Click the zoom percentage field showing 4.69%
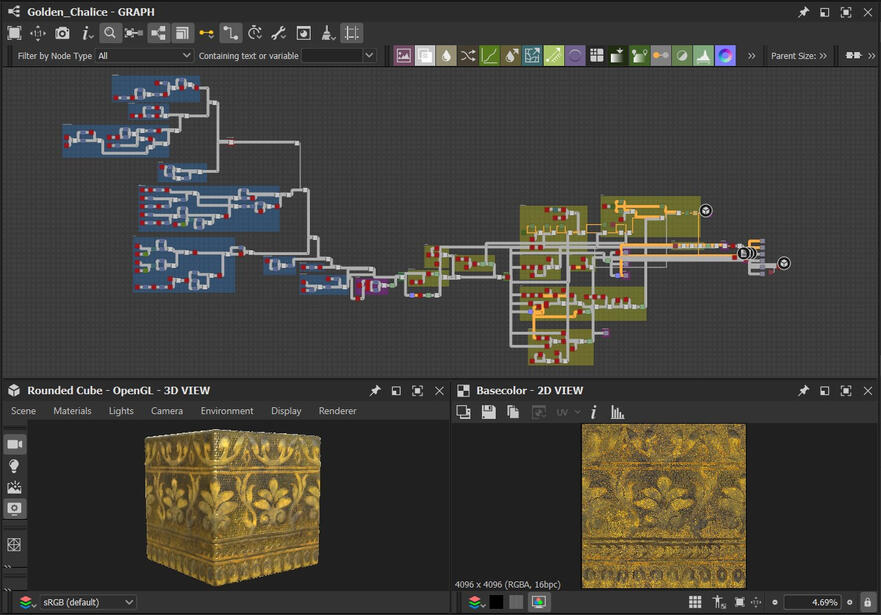The width and height of the screenshot is (881, 615). point(811,602)
